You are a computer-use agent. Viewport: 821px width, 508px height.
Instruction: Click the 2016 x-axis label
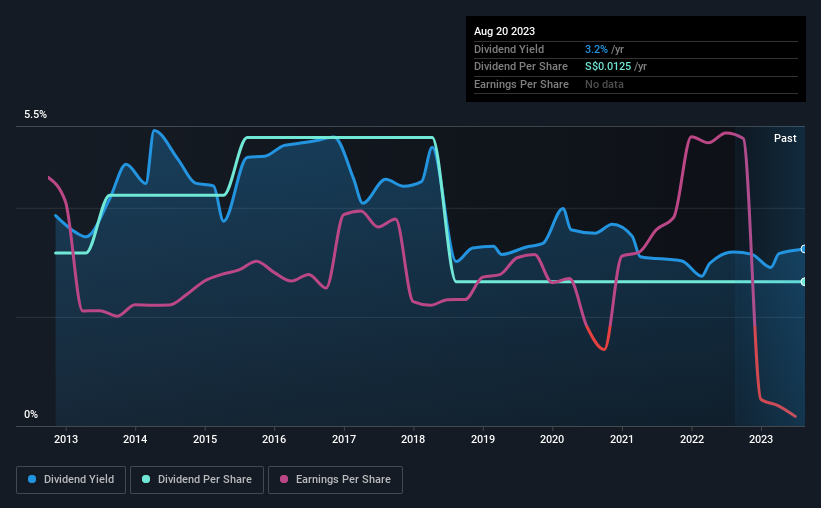point(274,439)
